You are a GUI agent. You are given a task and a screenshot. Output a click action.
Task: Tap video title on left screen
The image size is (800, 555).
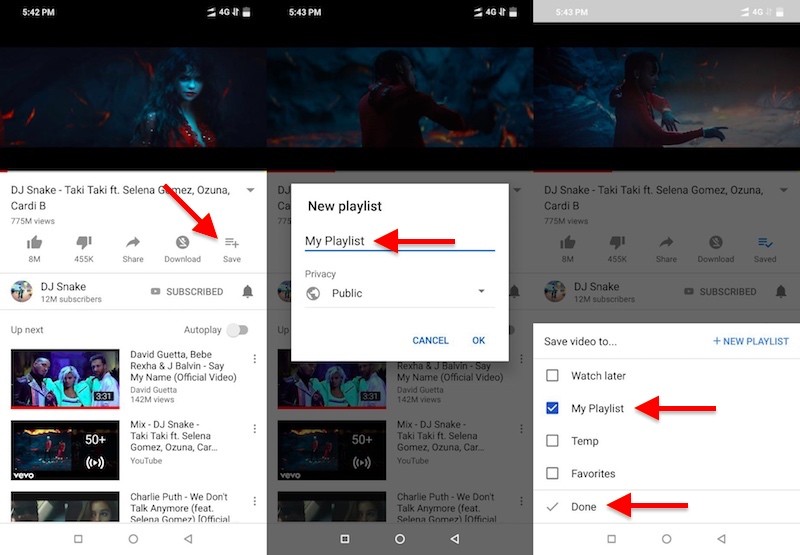[x=120, y=197]
